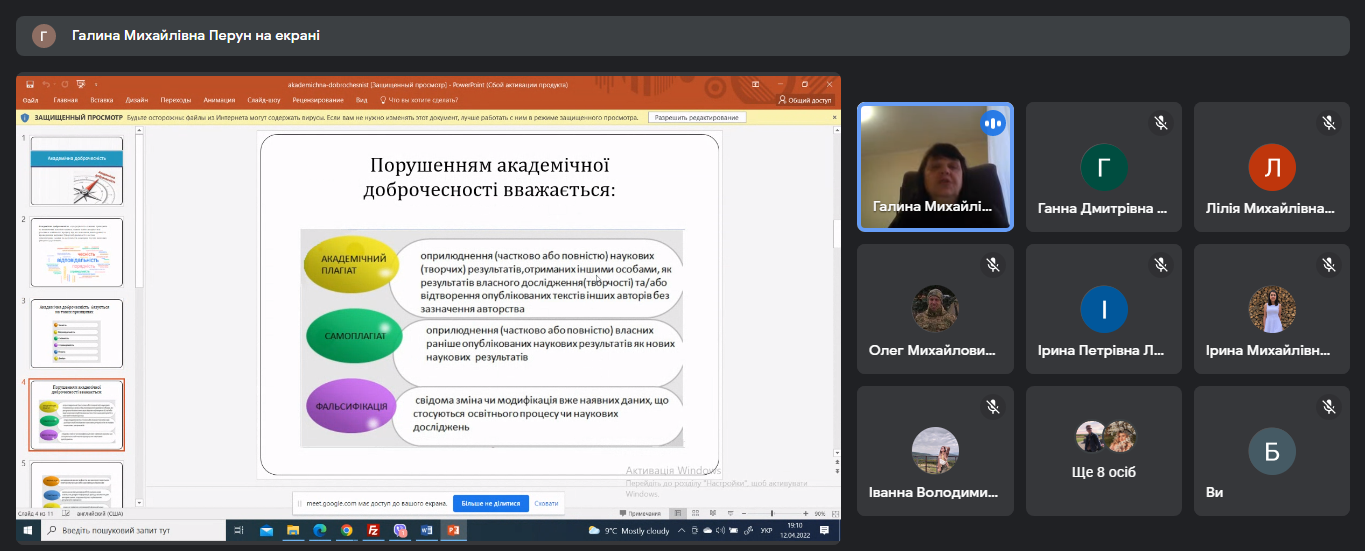Select slide 5 thumbnail in the slide panel
Viewport: 1365px width, 551px height.
[x=77, y=484]
